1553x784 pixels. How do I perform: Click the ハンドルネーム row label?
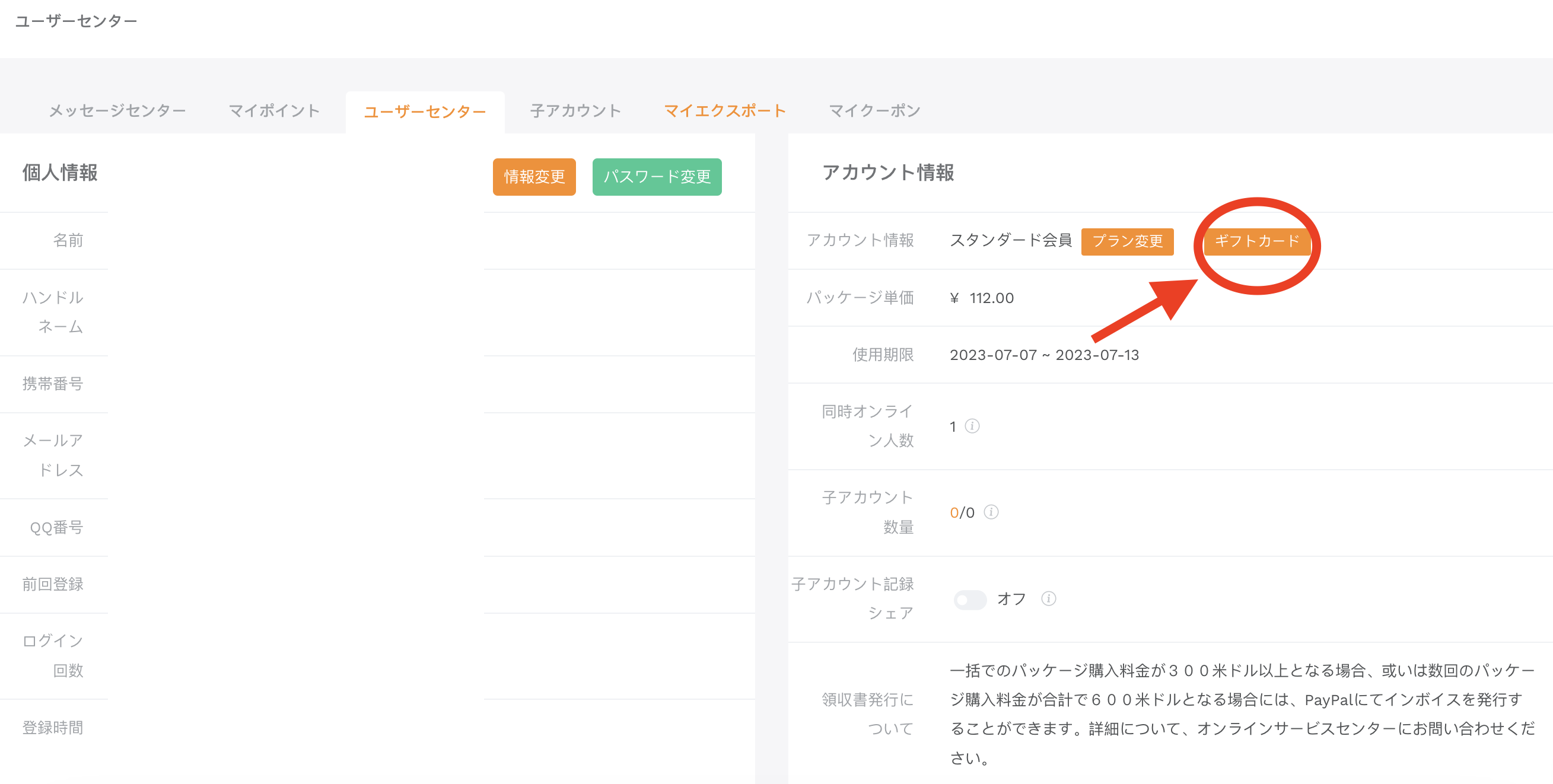tap(53, 312)
